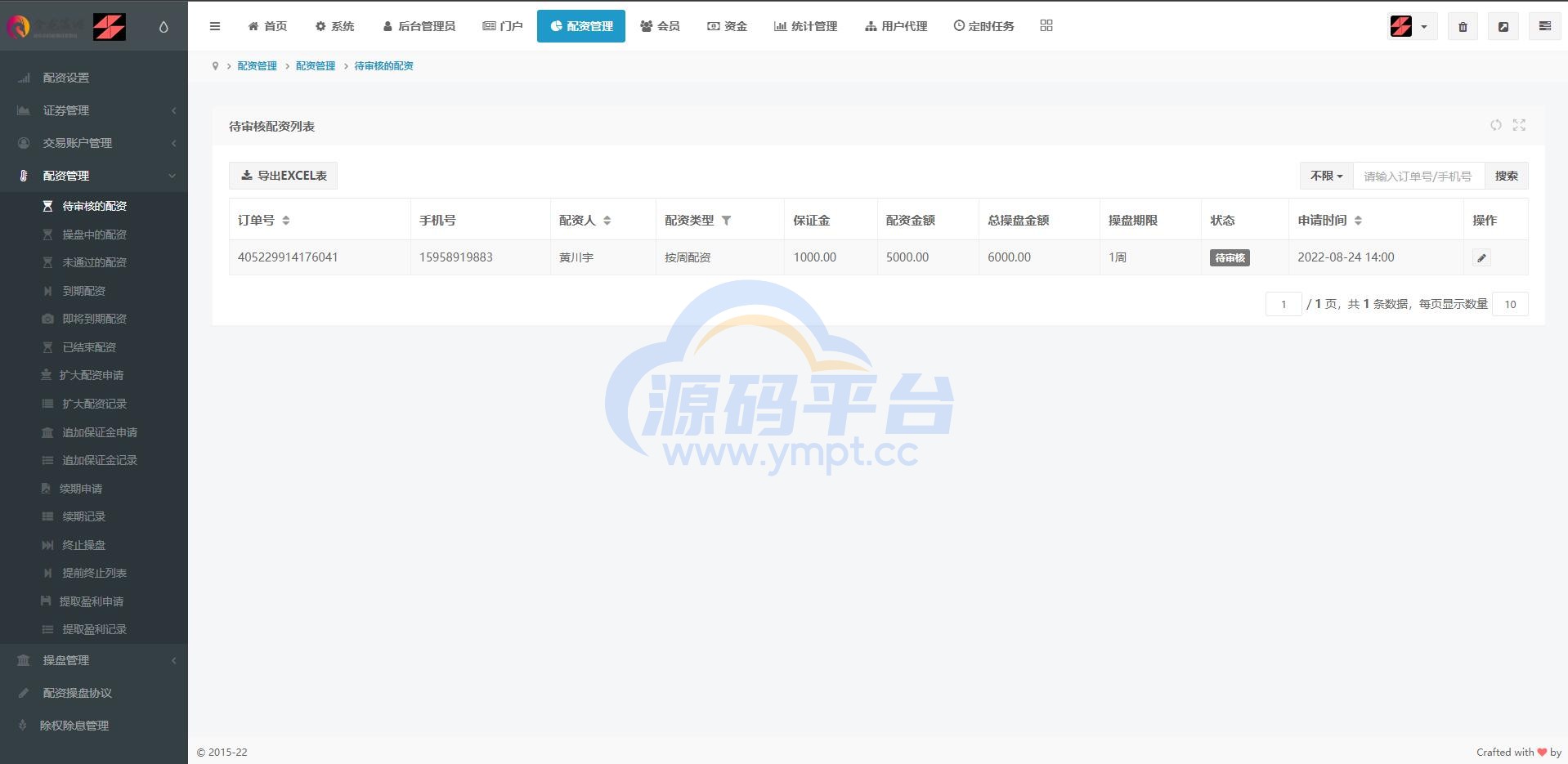Click the external link icon in top bar
The width and height of the screenshot is (1568, 764).
(1503, 27)
